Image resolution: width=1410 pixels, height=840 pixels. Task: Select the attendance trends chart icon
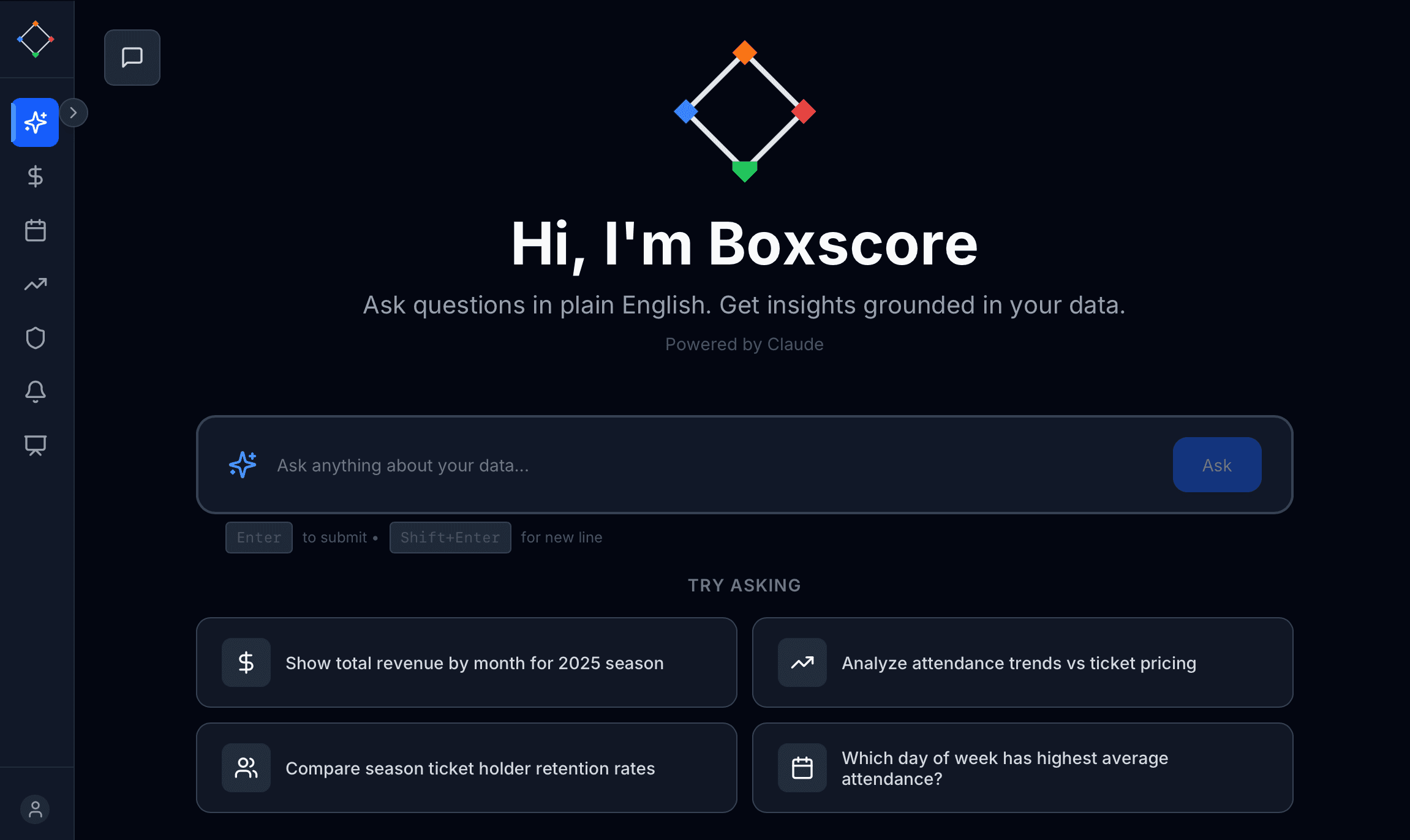(x=35, y=284)
